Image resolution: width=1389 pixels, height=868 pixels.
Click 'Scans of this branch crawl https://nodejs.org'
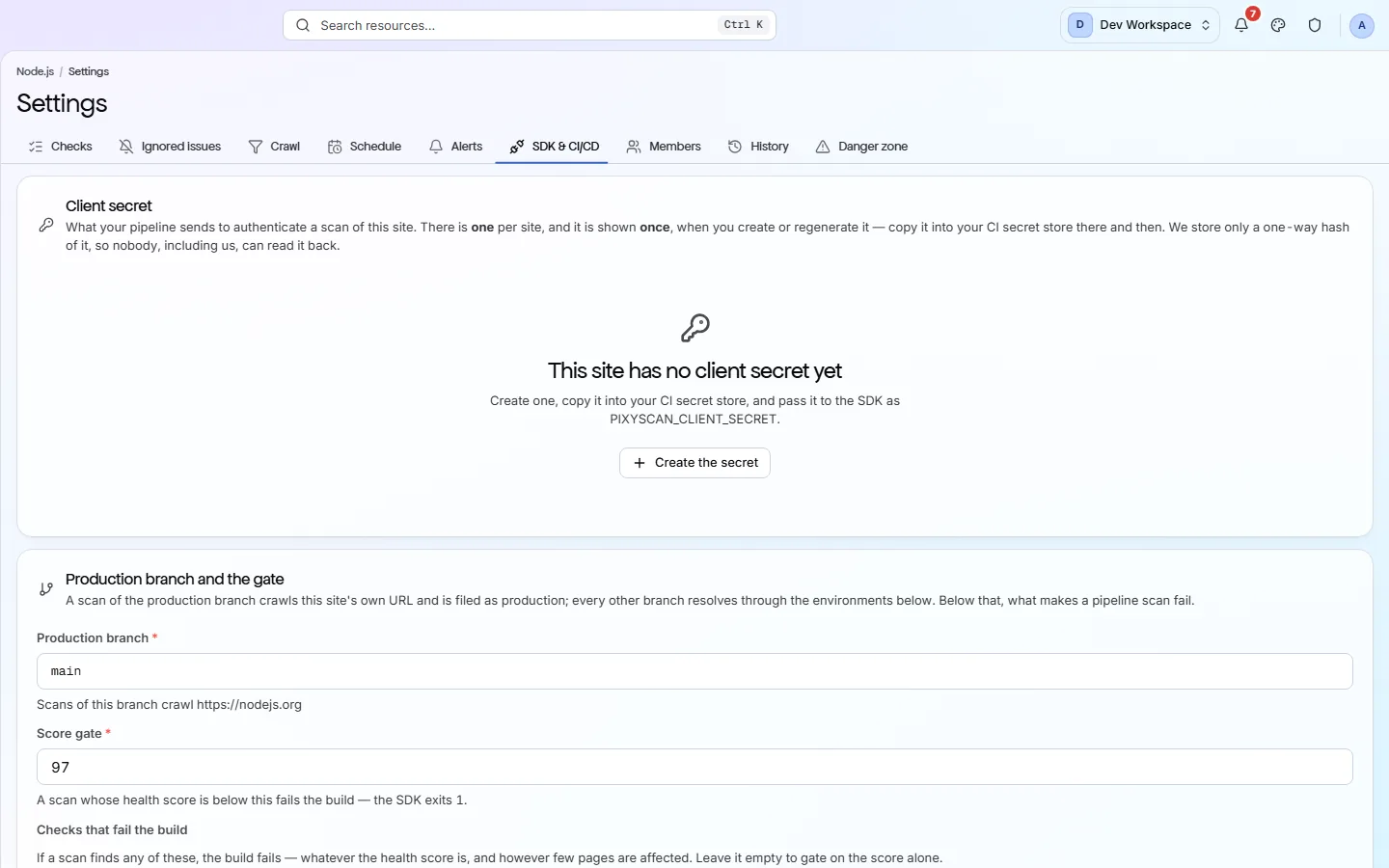click(169, 704)
